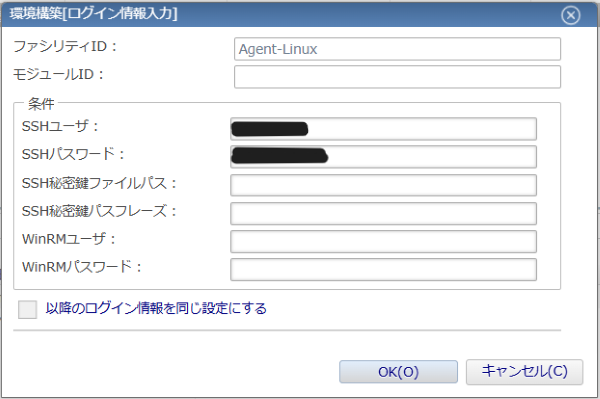The image size is (600, 399).
Task: Click the キャンセル(C) button
Action: tap(524, 371)
